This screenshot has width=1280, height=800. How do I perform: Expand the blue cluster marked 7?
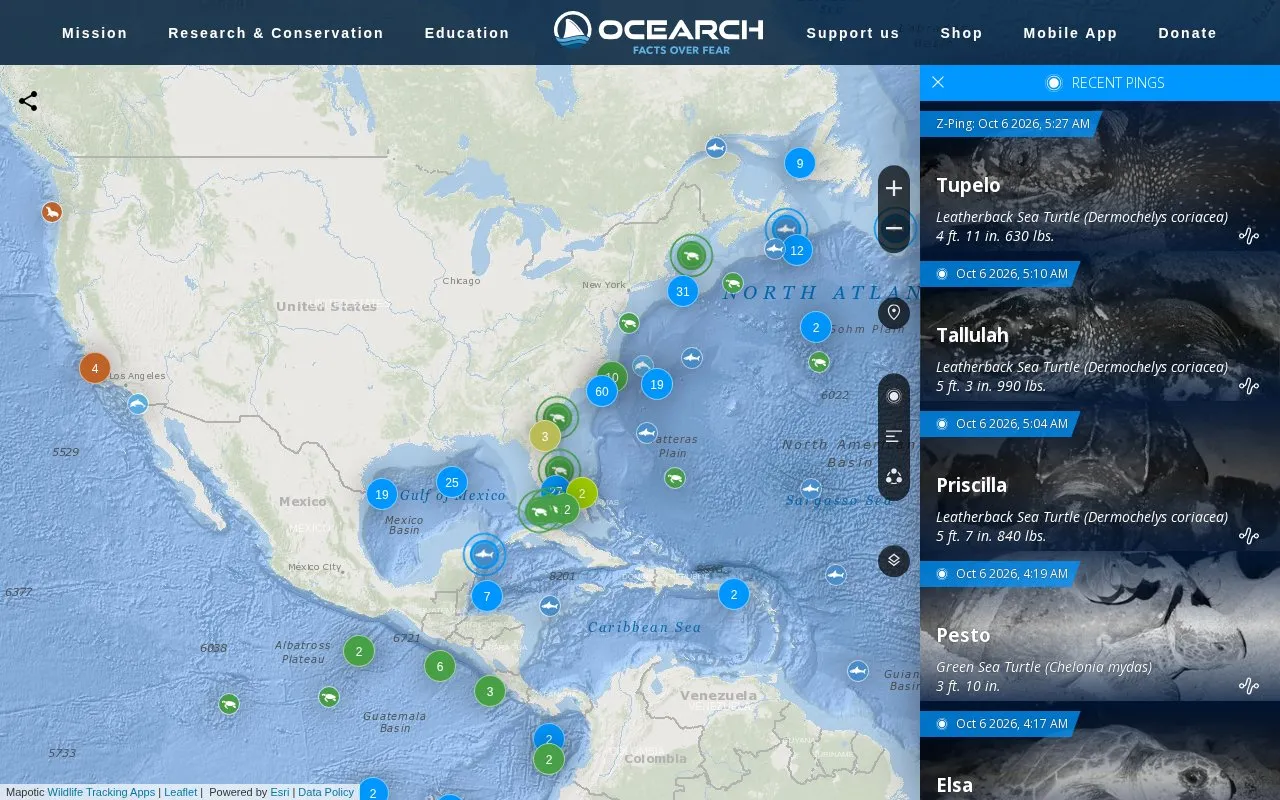click(x=487, y=597)
